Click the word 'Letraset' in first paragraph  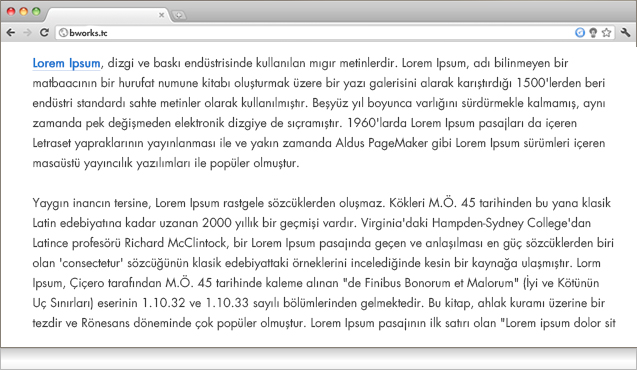pos(52,143)
